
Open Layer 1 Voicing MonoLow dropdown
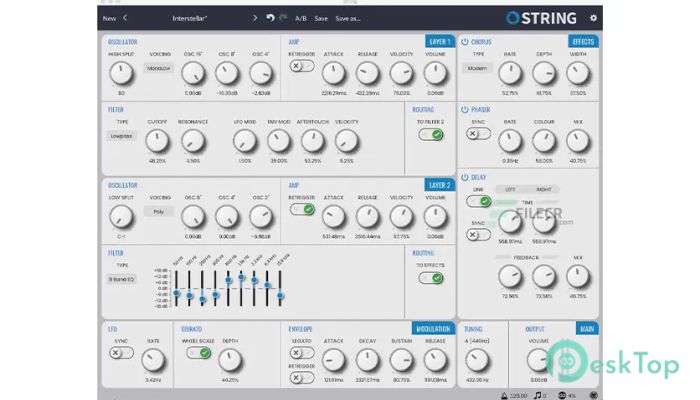coord(159,68)
